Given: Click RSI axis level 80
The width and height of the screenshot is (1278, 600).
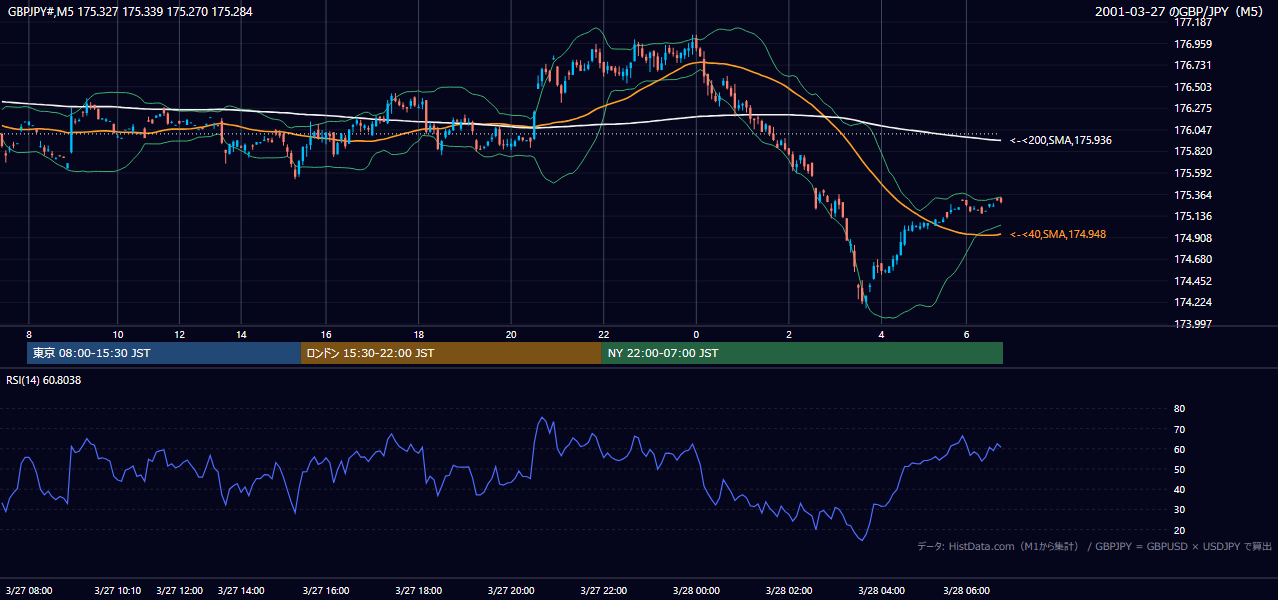Looking at the screenshot, I should (x=1179, y=409).
